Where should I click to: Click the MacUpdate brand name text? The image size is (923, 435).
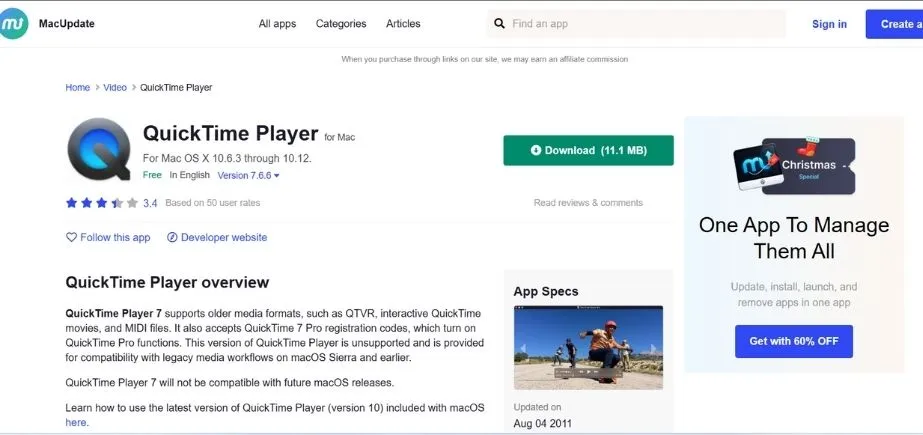point(67,24)
